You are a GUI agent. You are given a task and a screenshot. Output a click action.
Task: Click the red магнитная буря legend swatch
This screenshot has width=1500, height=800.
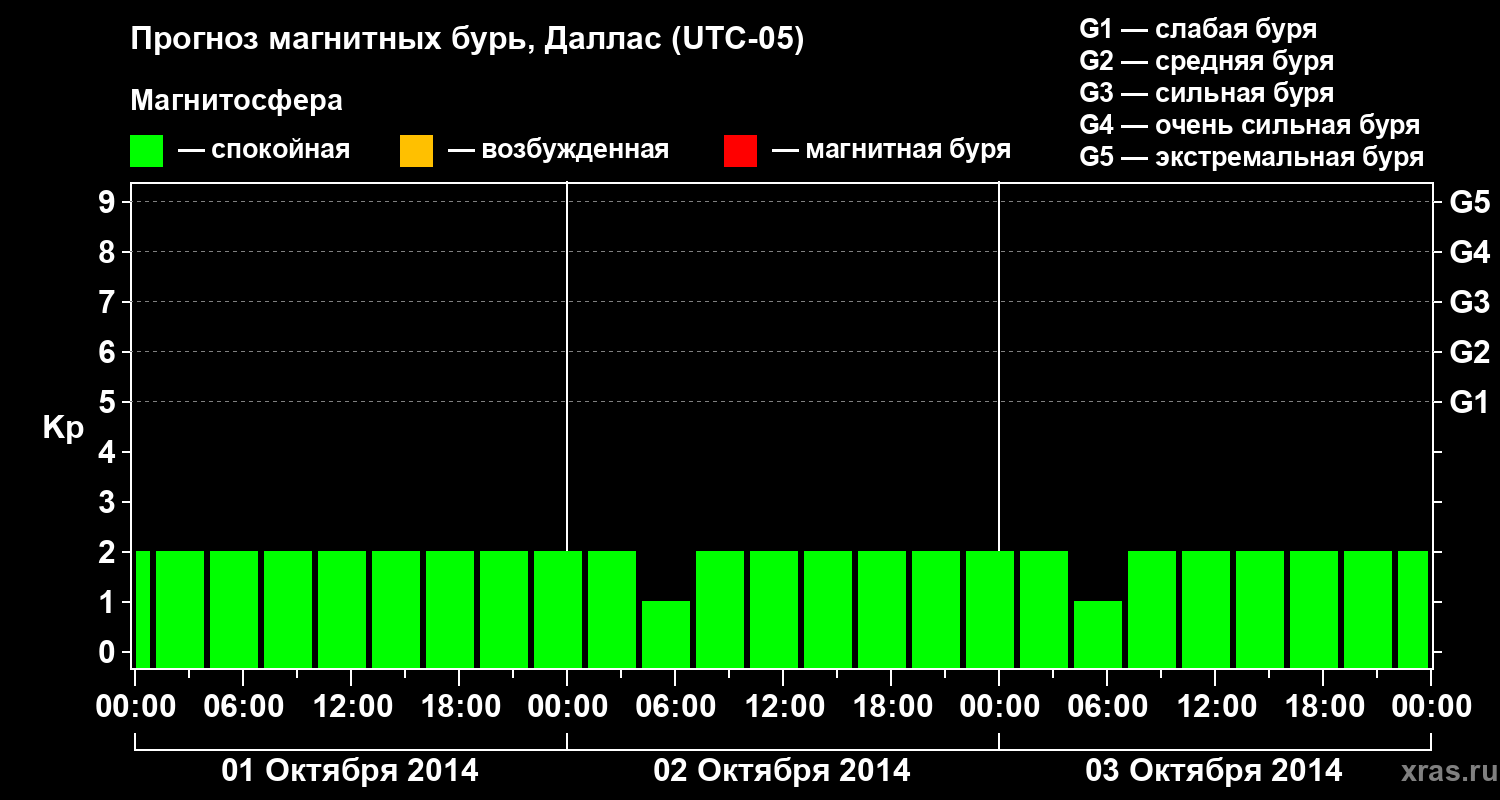740,151
